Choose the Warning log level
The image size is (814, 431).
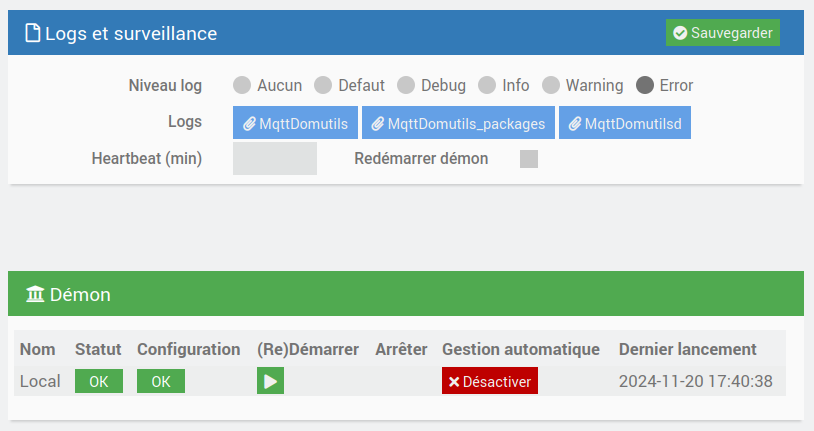tap(551, 85)
